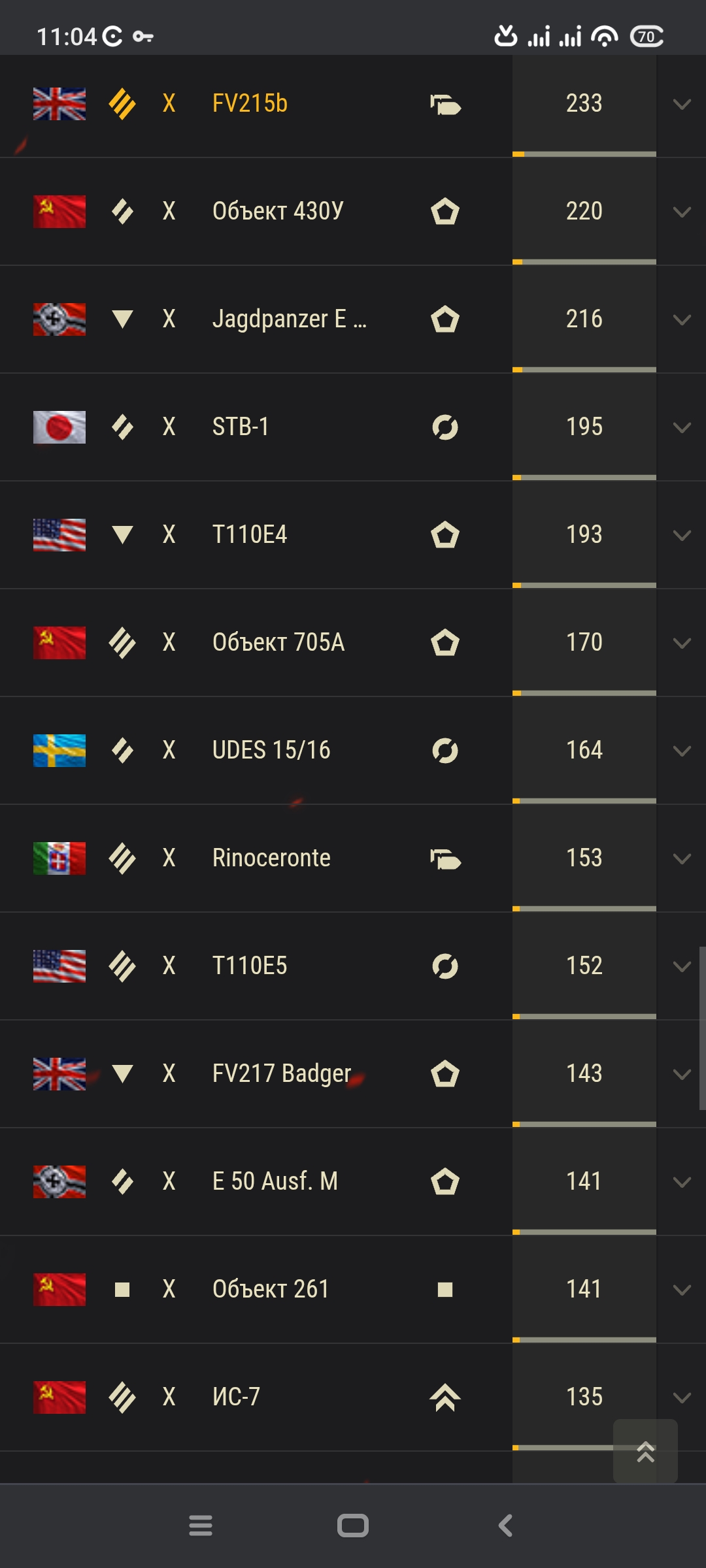Tap the Android back navigation arrow
Viewport: 706px width, 1568px height.
tap(505, 1526)
